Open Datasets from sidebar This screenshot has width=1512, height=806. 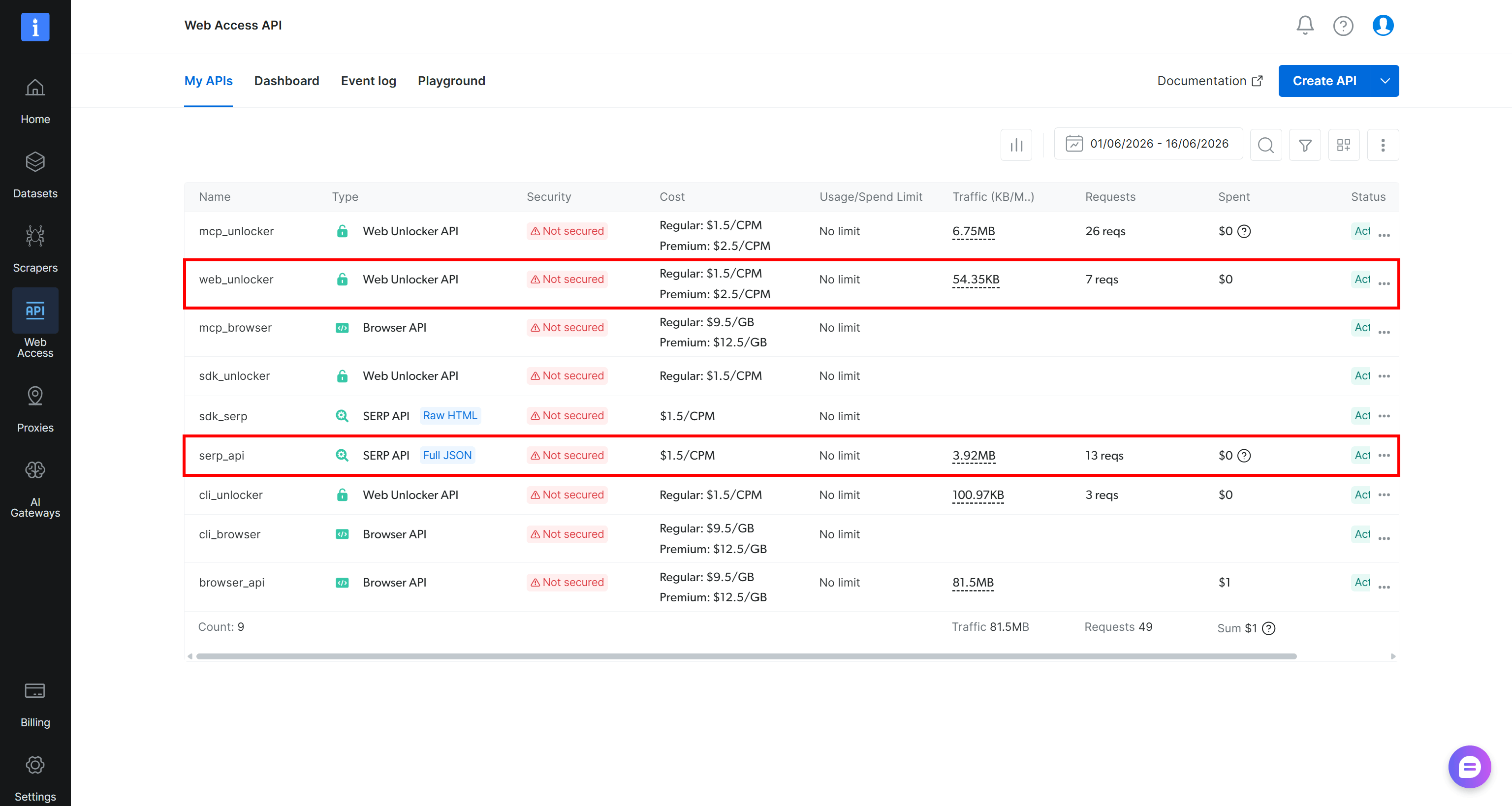click(35, 176)
